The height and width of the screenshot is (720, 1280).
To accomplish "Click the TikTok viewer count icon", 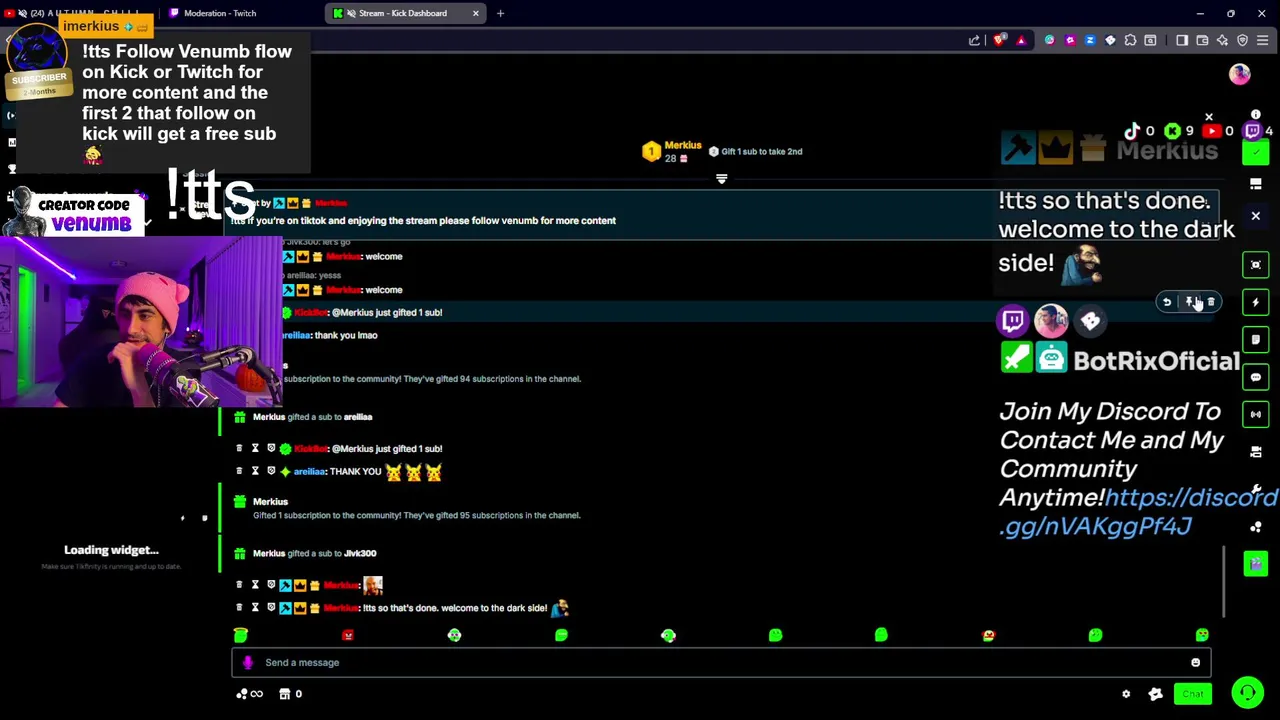I will coord(1132,131).
